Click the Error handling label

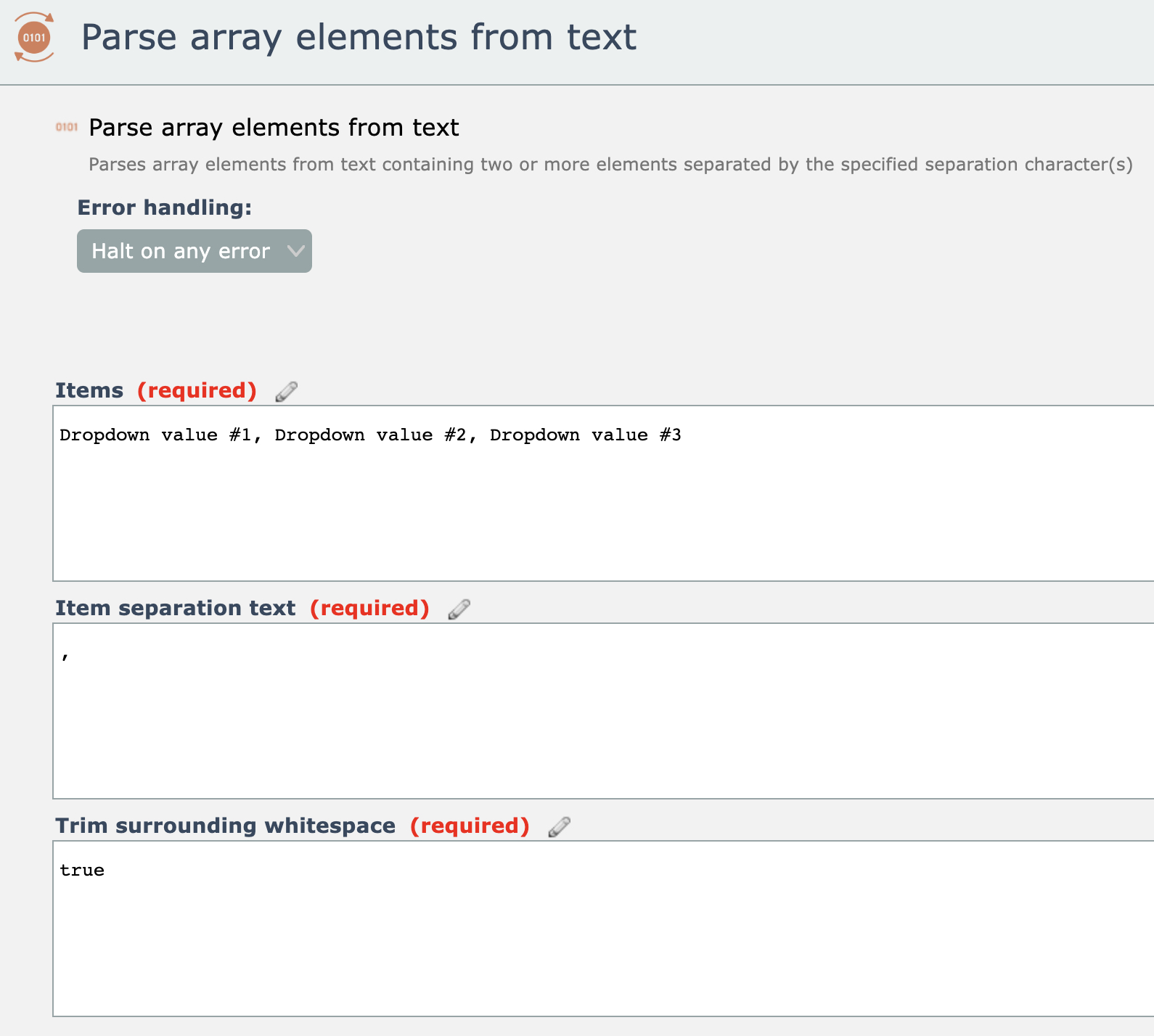coord(165,207)
